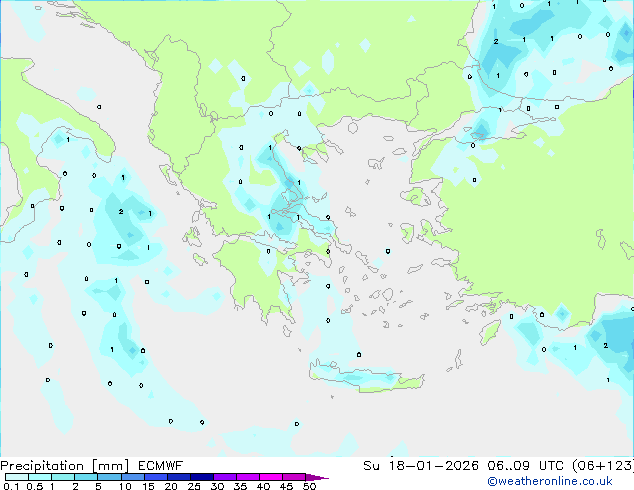This screenshot has width=634, height=490.
Task: Pick the 15–20 mm blue legend swatch
Action: pos(156,477)
